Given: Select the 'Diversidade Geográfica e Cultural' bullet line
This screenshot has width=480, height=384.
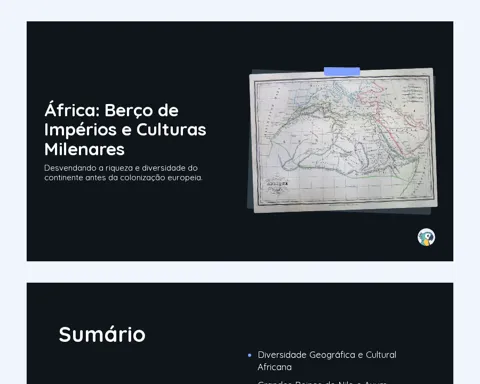Looking at the screenshot, I should click(x=327, y=355).
